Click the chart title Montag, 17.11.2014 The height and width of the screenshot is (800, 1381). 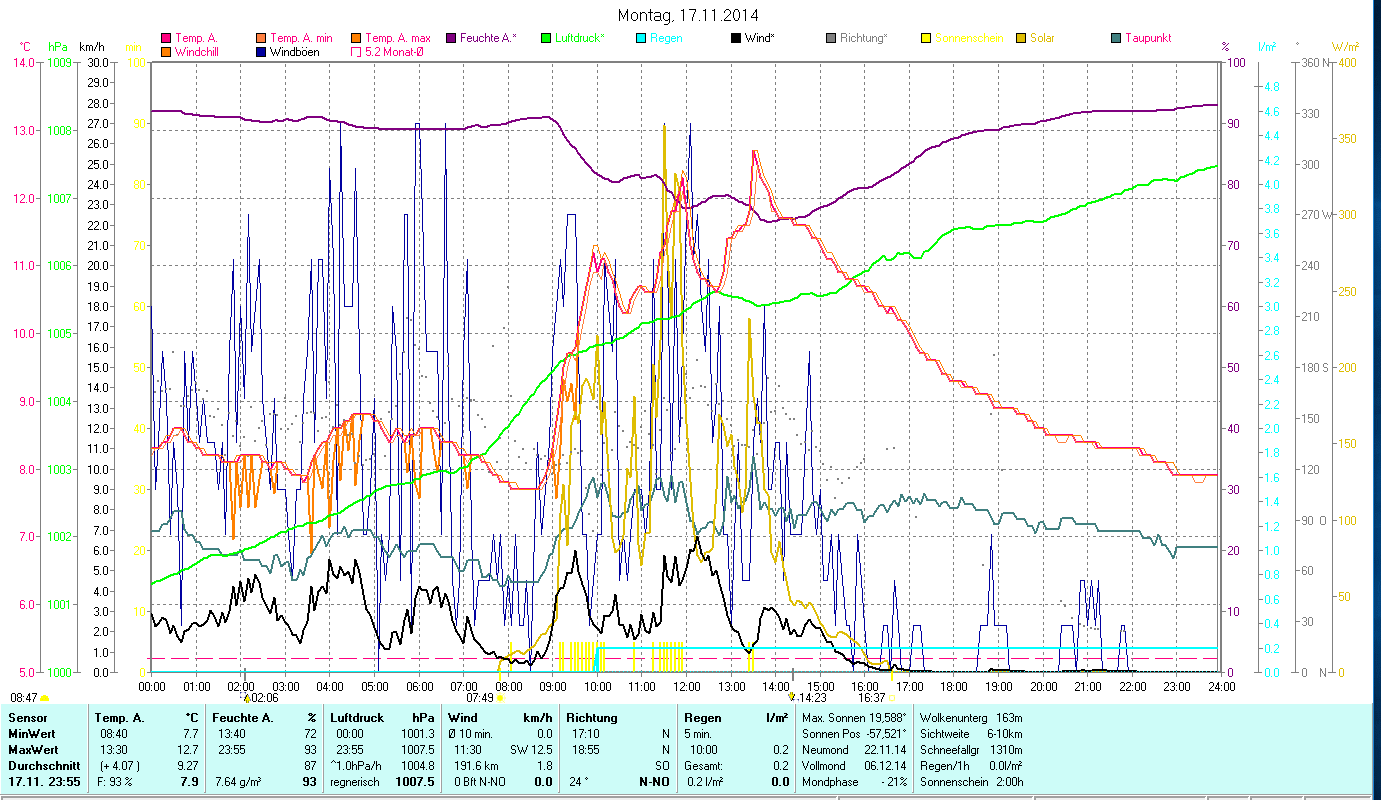coord(688,15)
